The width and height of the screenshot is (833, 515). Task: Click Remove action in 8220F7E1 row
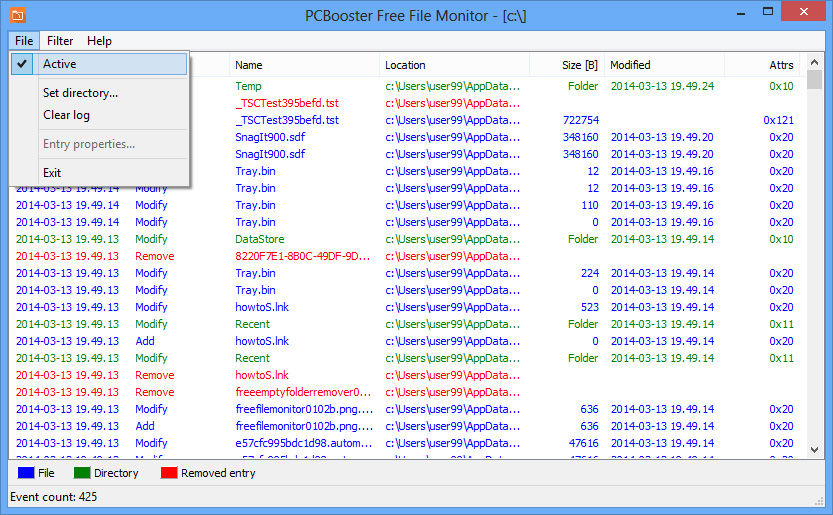click(x=155, y=256)
